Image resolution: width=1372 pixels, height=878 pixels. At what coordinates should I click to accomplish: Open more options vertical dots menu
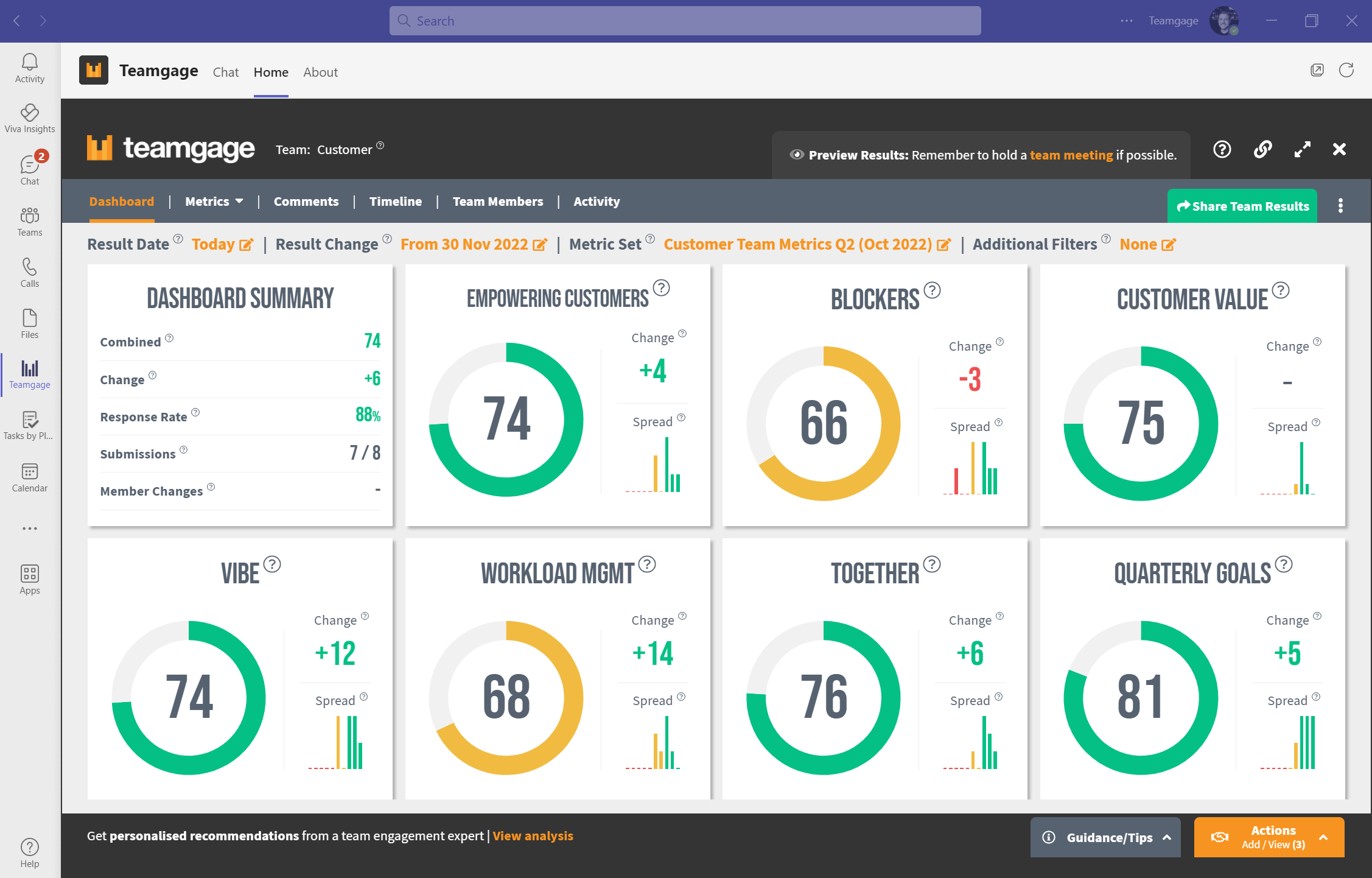[1340, 206]
